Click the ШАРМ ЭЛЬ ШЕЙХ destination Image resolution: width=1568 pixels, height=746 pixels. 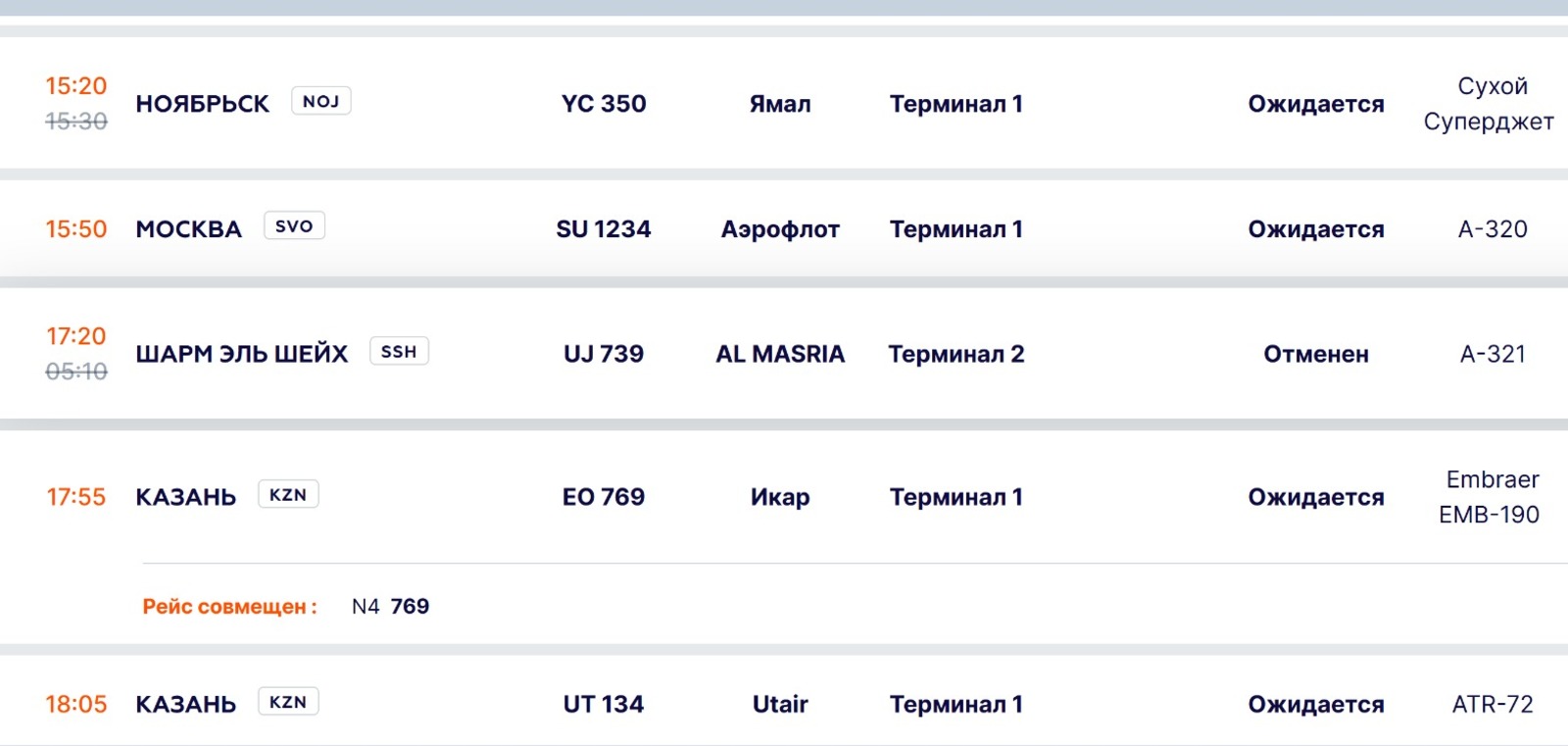pos(241,354)
